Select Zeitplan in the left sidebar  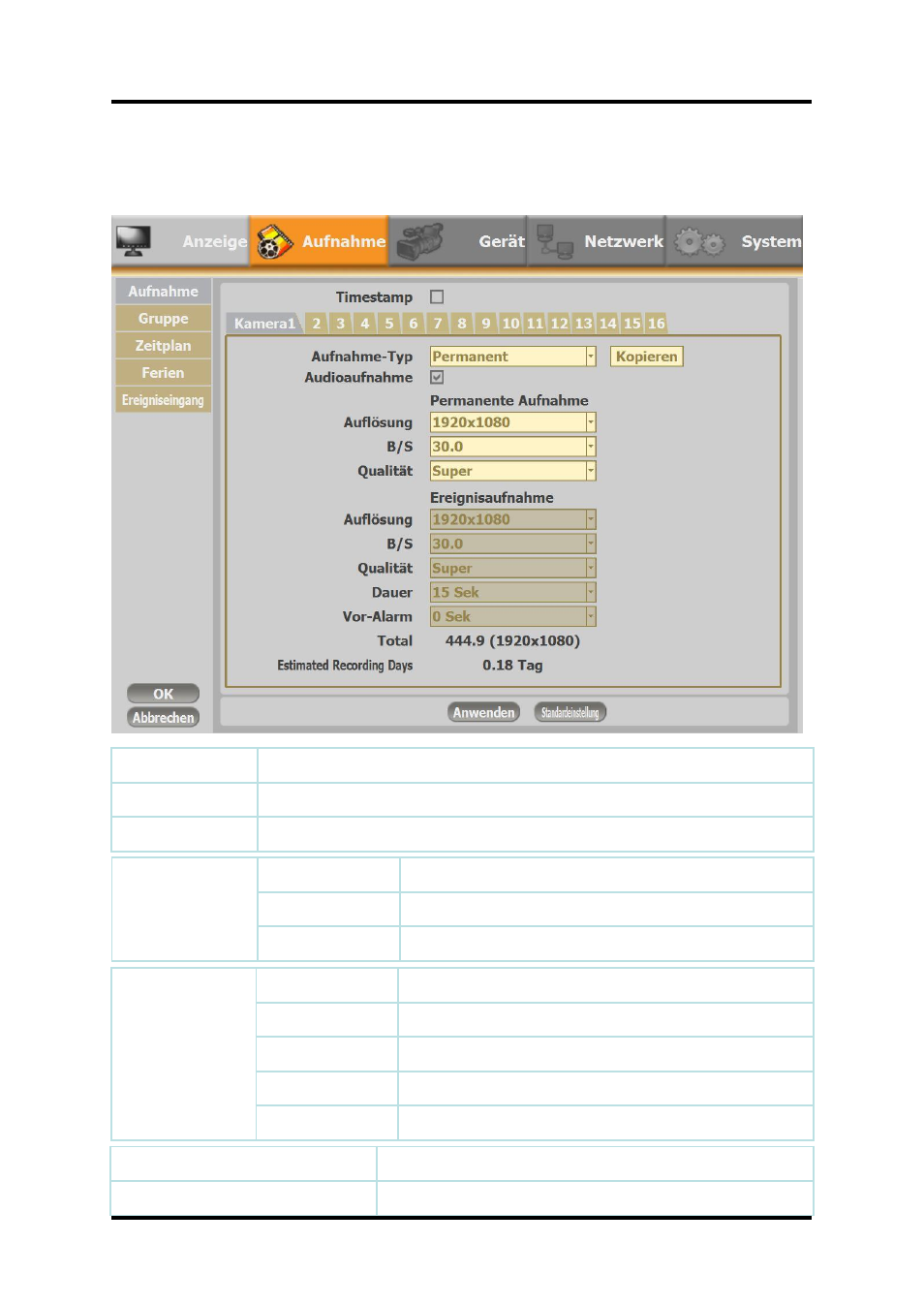coord(163,345)
